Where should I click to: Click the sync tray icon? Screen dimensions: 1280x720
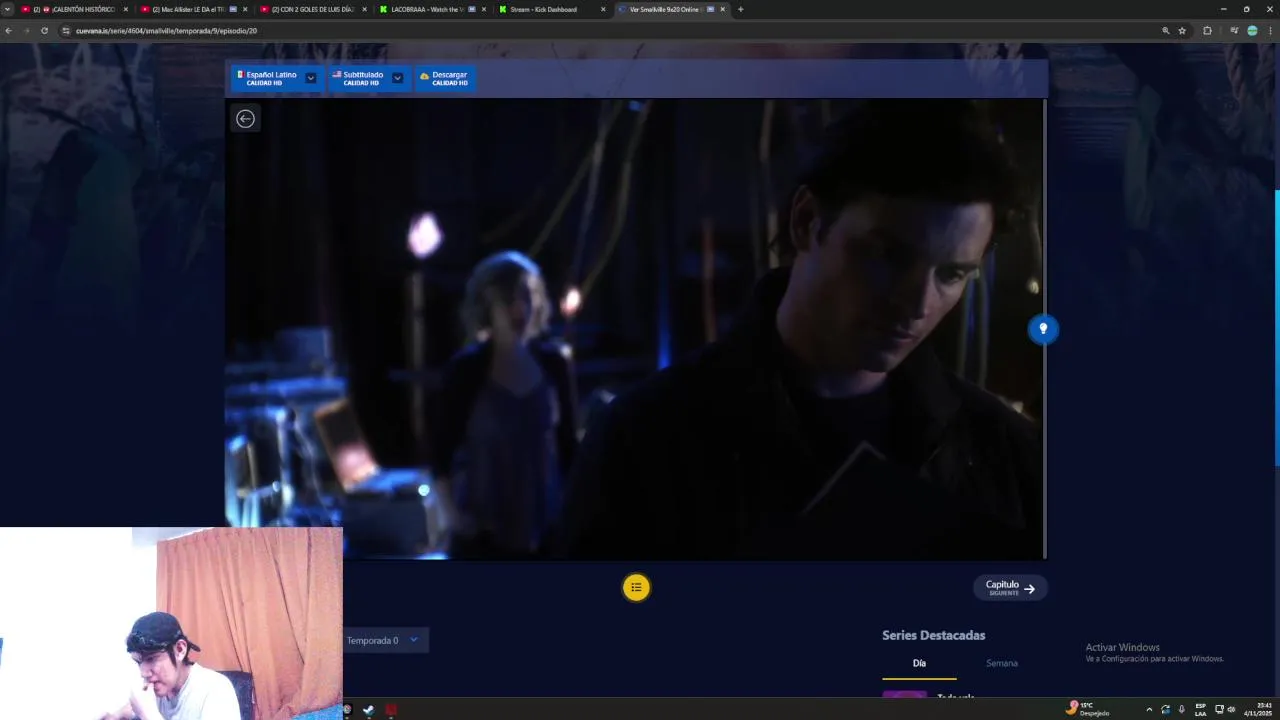tap(1165, 709)
